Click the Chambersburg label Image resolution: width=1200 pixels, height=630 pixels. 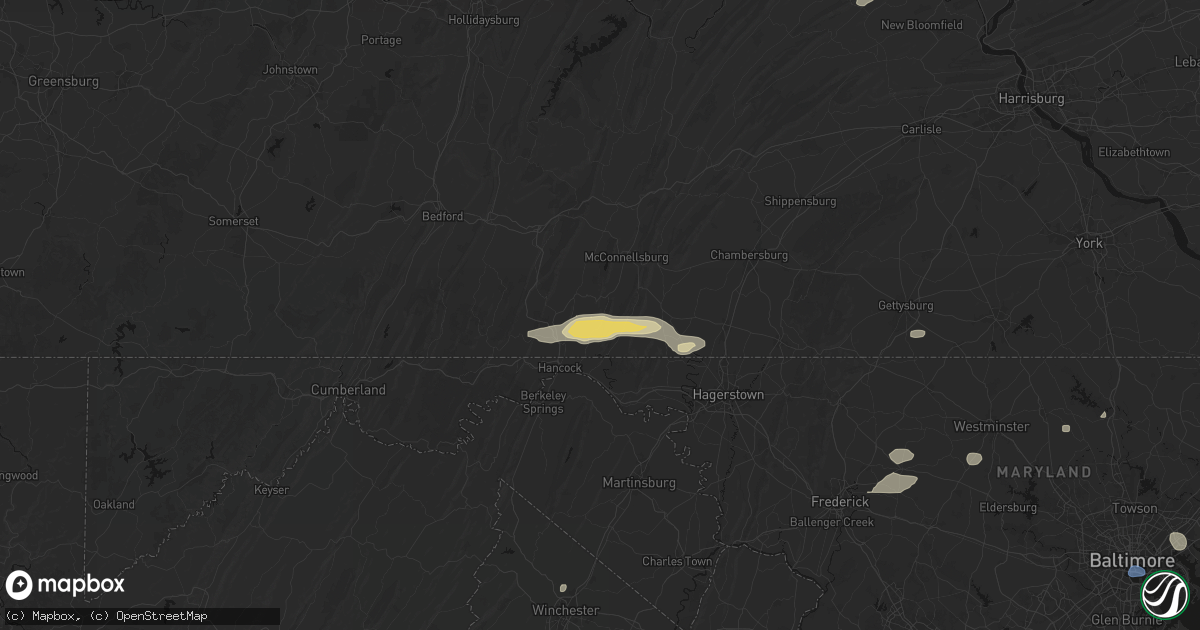749,255
